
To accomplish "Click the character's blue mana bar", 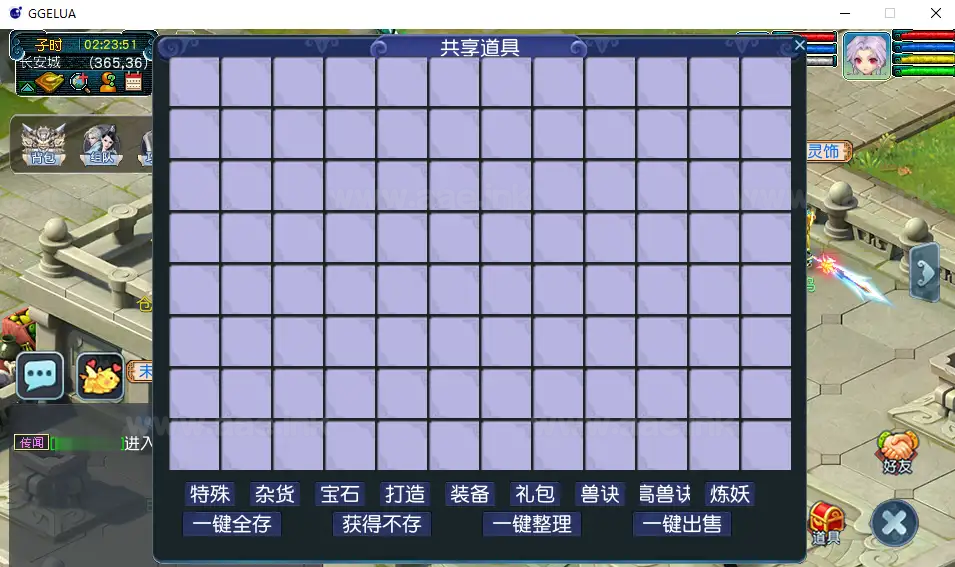I will (x=925, y=48).
